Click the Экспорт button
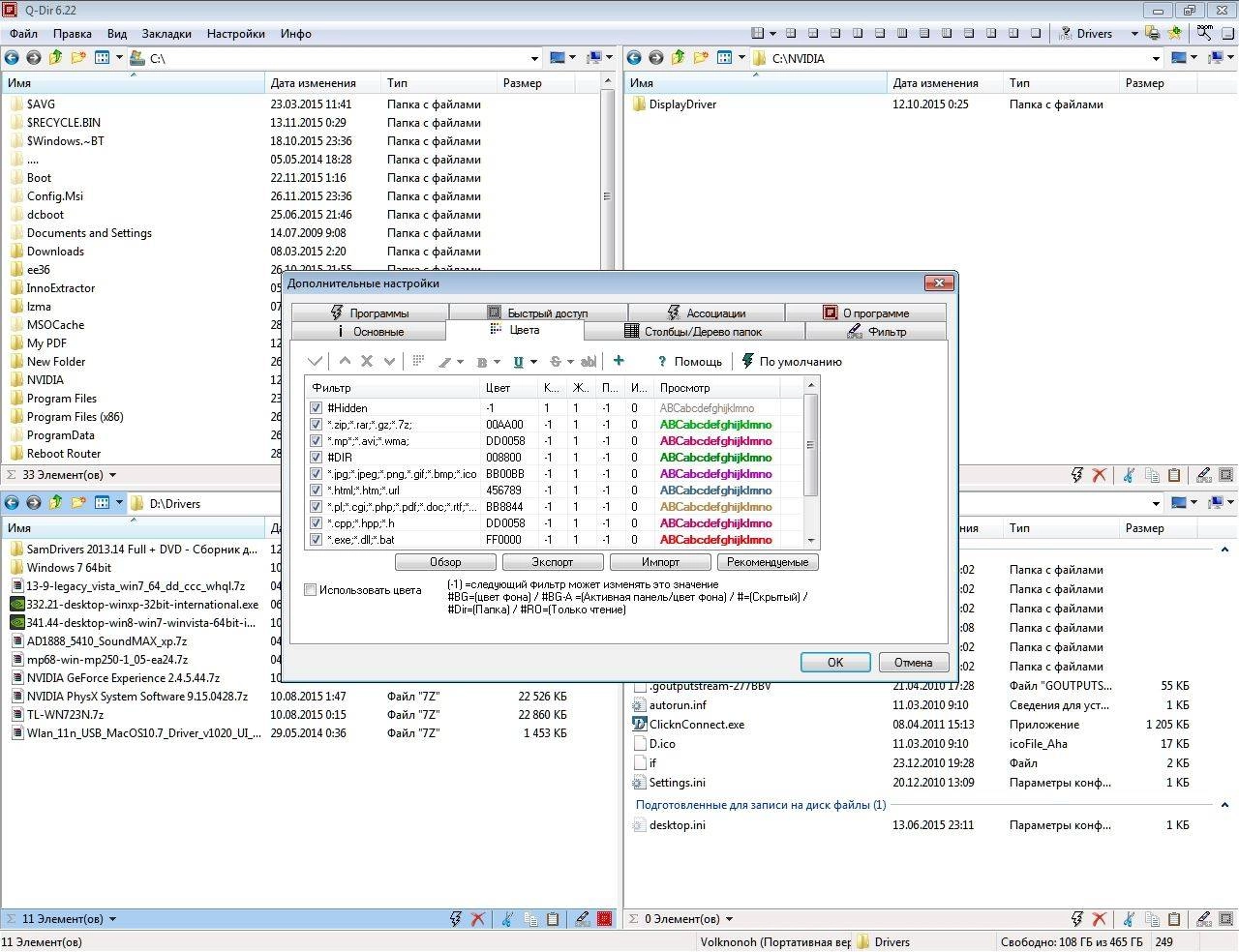Viewport: 1239px width, 952px height. [x=553, y=562]
